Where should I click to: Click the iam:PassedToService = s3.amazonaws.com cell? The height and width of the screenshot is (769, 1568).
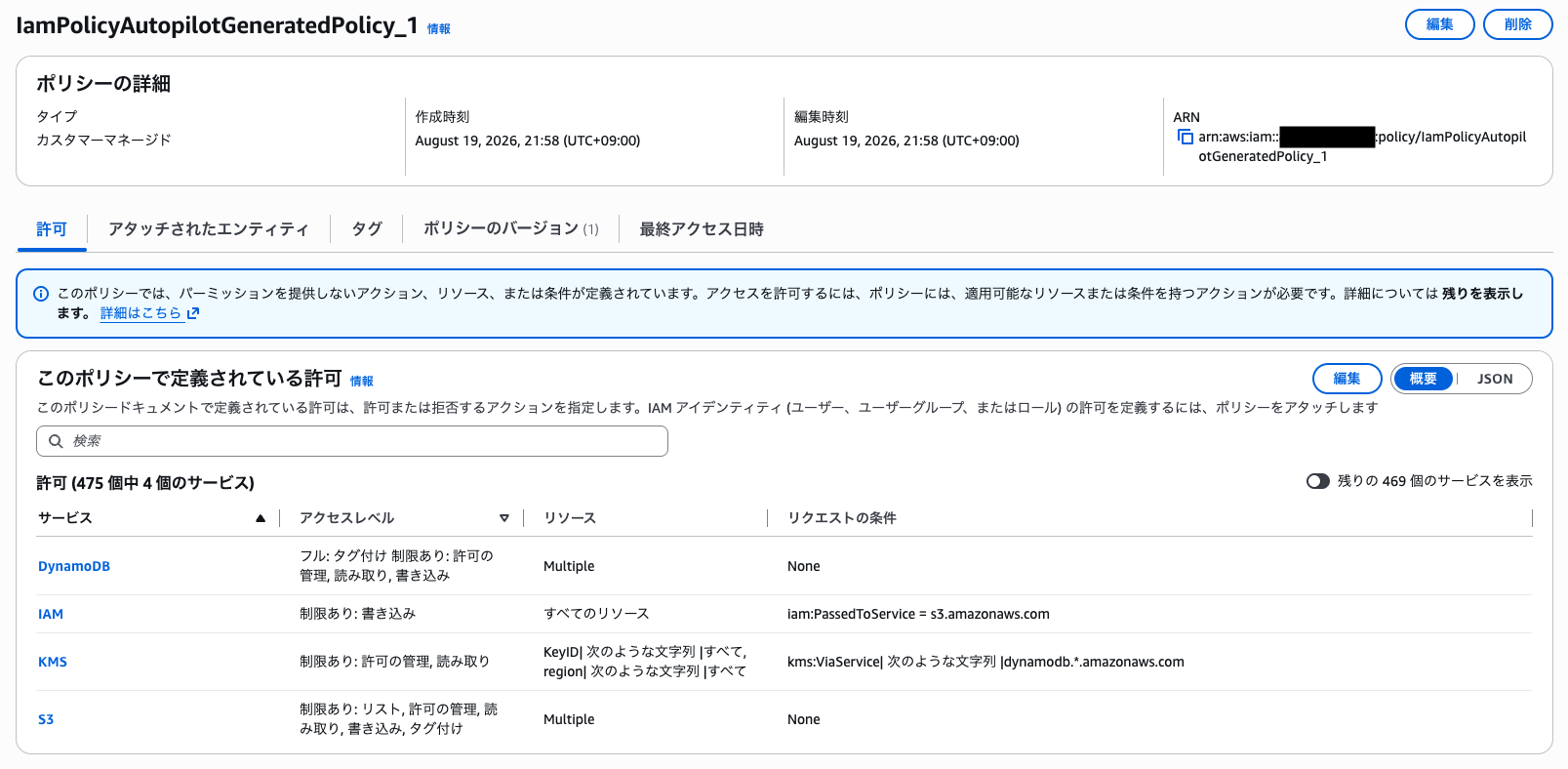click(918, 614)
